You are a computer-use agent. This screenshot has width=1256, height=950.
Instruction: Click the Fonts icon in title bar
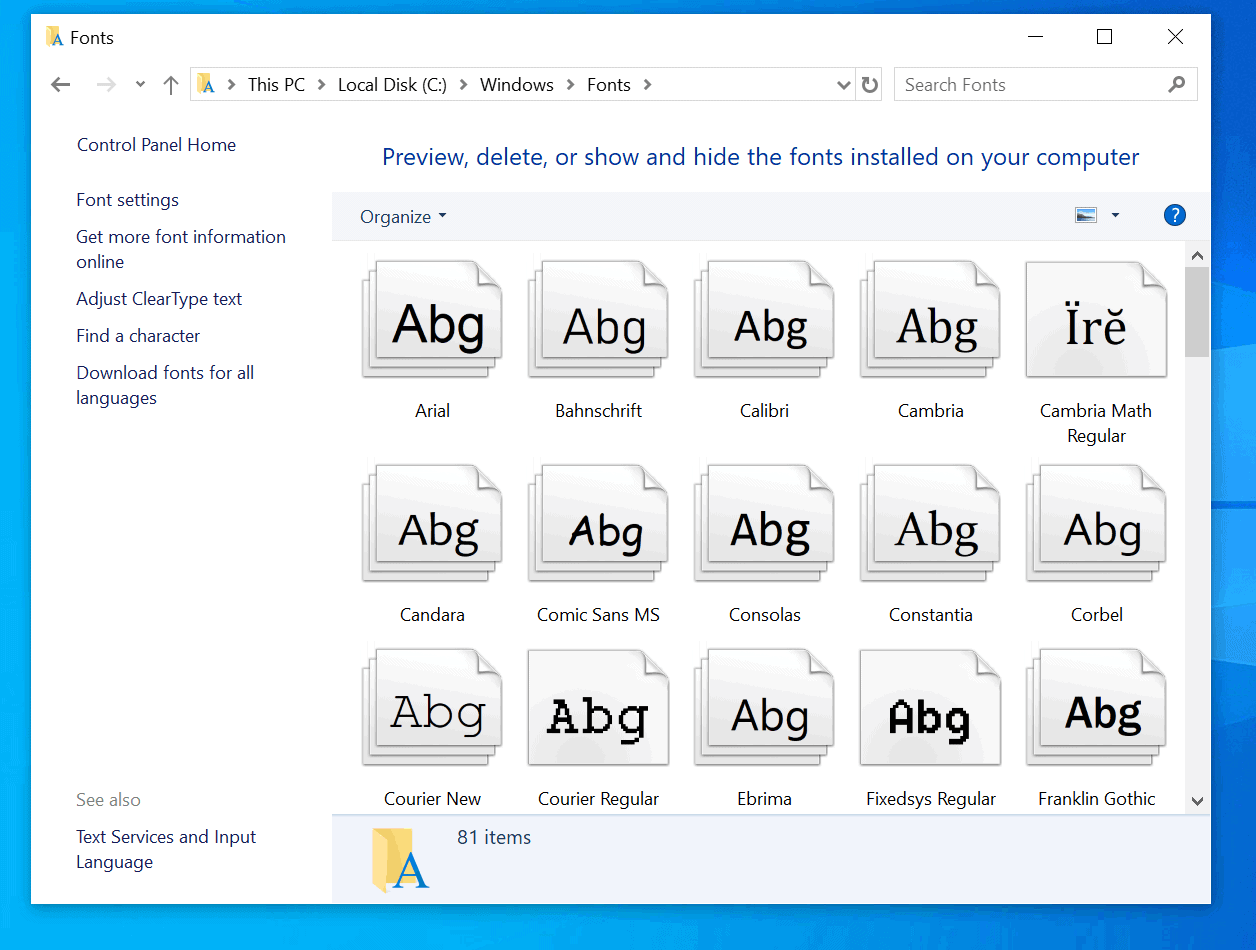(55, 37)
